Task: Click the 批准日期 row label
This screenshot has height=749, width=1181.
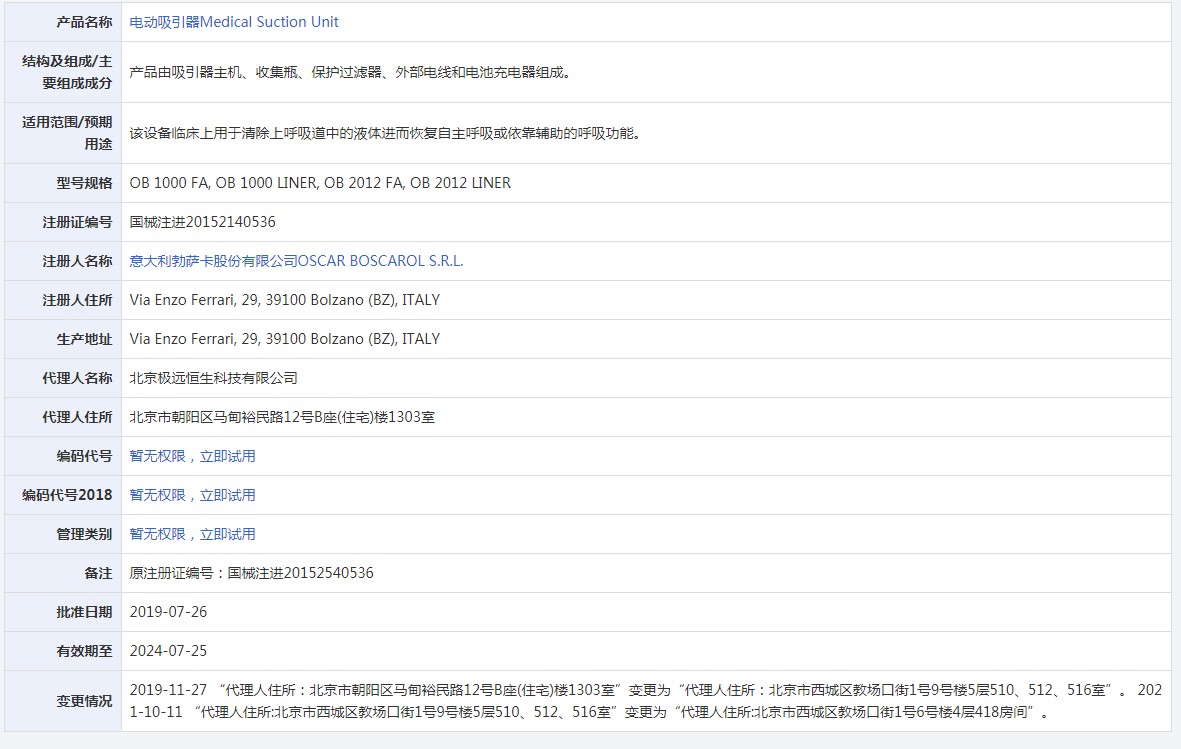Action: [84, 612]
